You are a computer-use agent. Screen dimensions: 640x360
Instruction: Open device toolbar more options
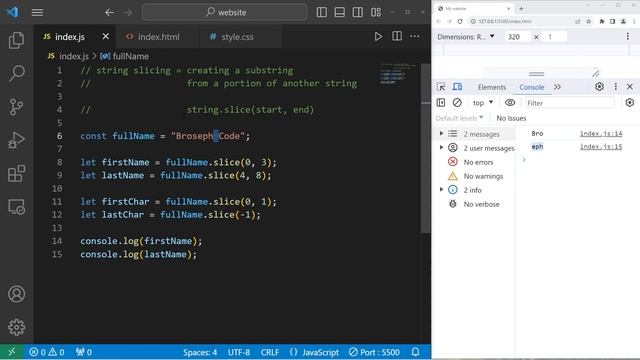(x=627, y=37)
